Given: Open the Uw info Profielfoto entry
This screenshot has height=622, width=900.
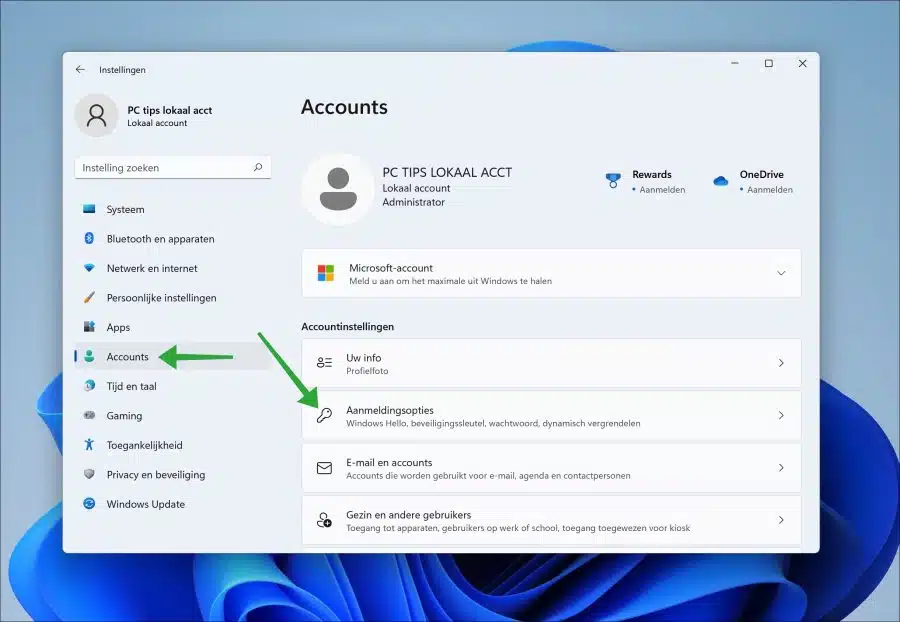Looking at the screenshot, I should [551, 363].
